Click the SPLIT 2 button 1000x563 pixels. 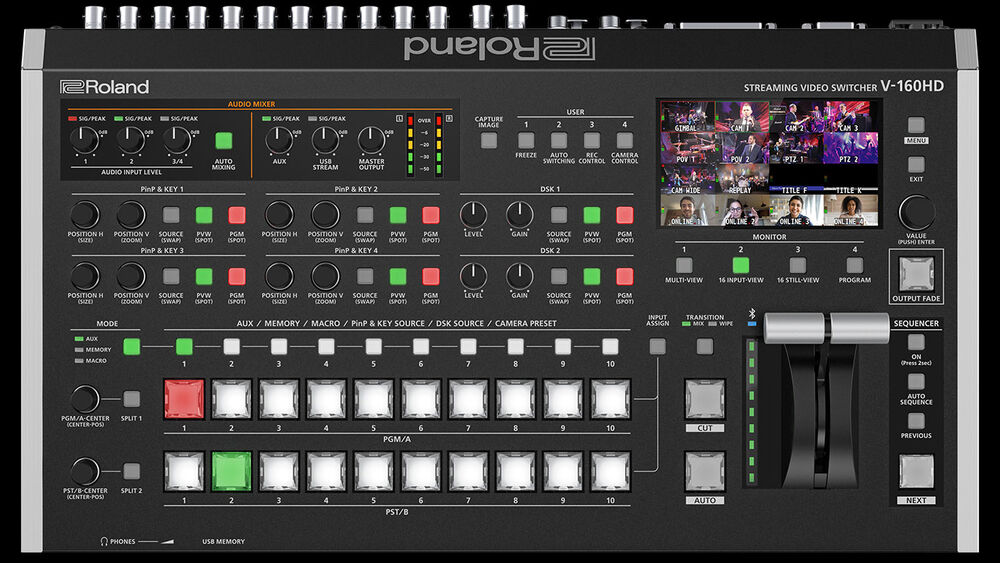point(131,471)
